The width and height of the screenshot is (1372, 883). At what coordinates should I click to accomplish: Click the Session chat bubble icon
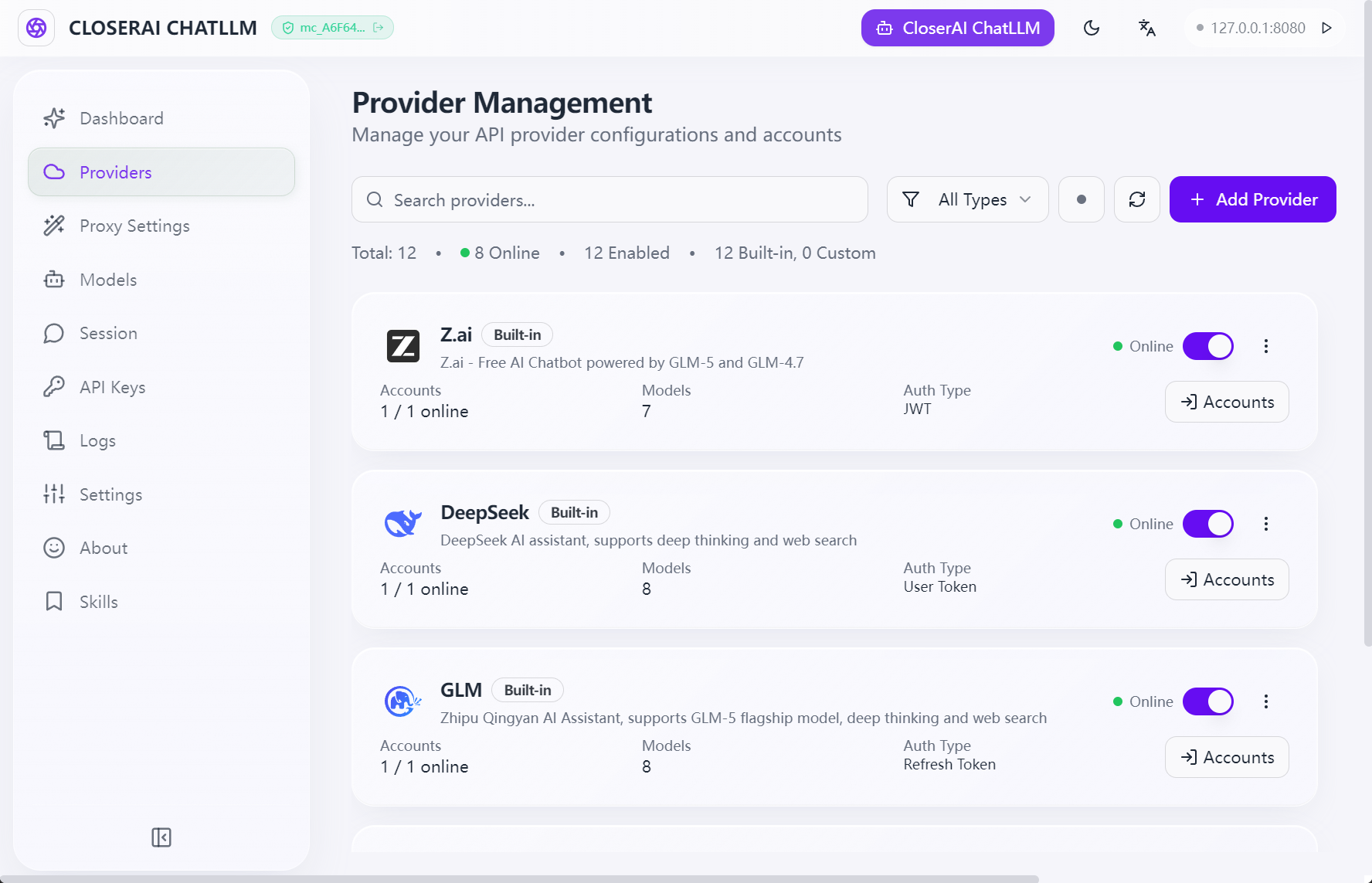(x=54, y=333)
